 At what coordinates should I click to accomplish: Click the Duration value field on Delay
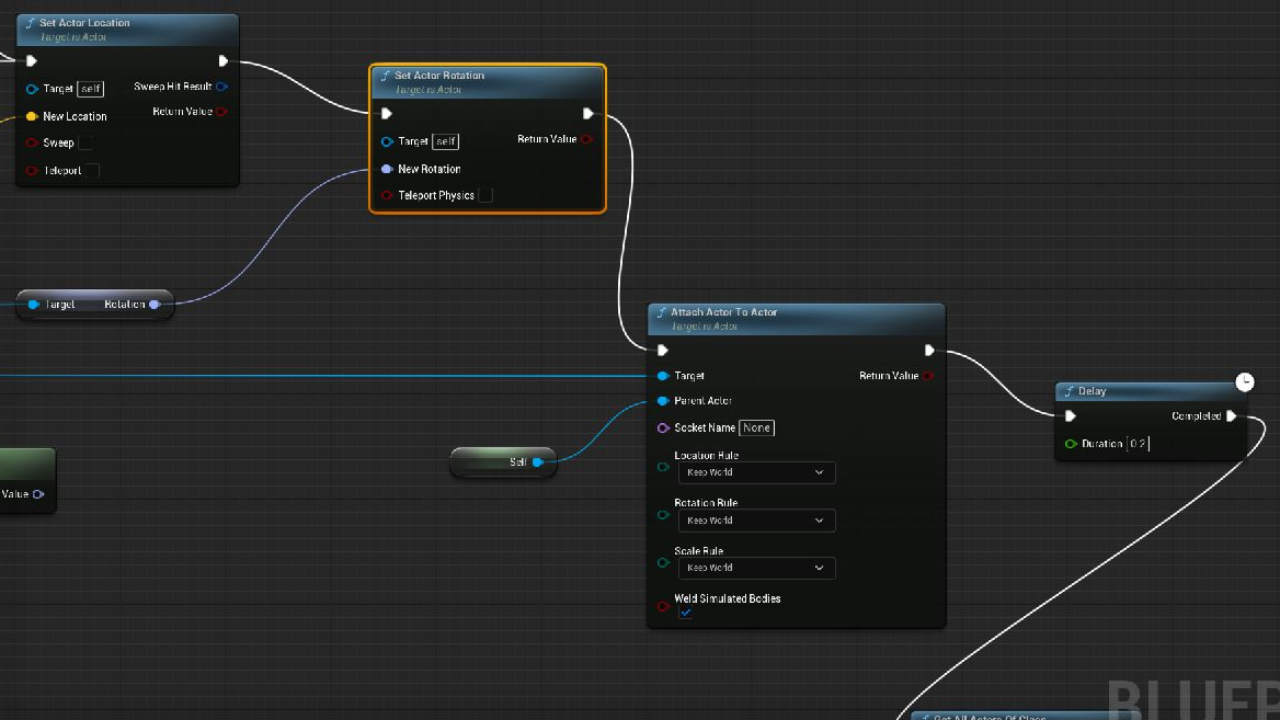1138,444
